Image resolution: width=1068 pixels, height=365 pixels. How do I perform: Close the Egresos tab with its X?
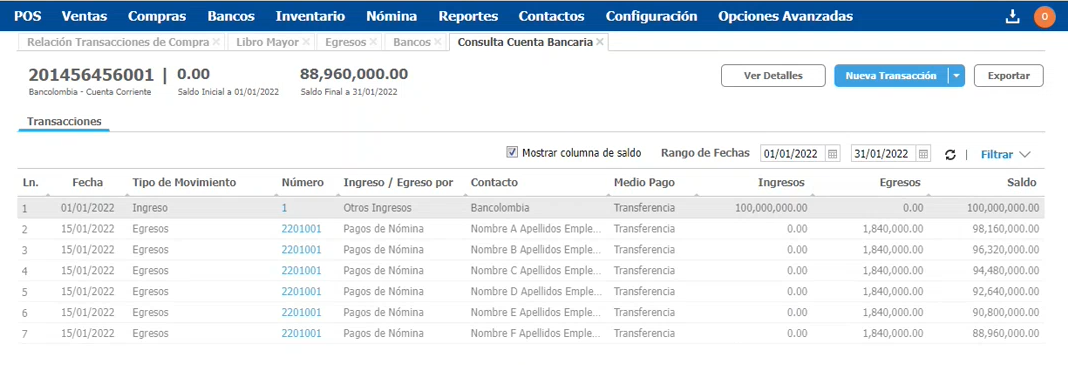pos(373,42)
